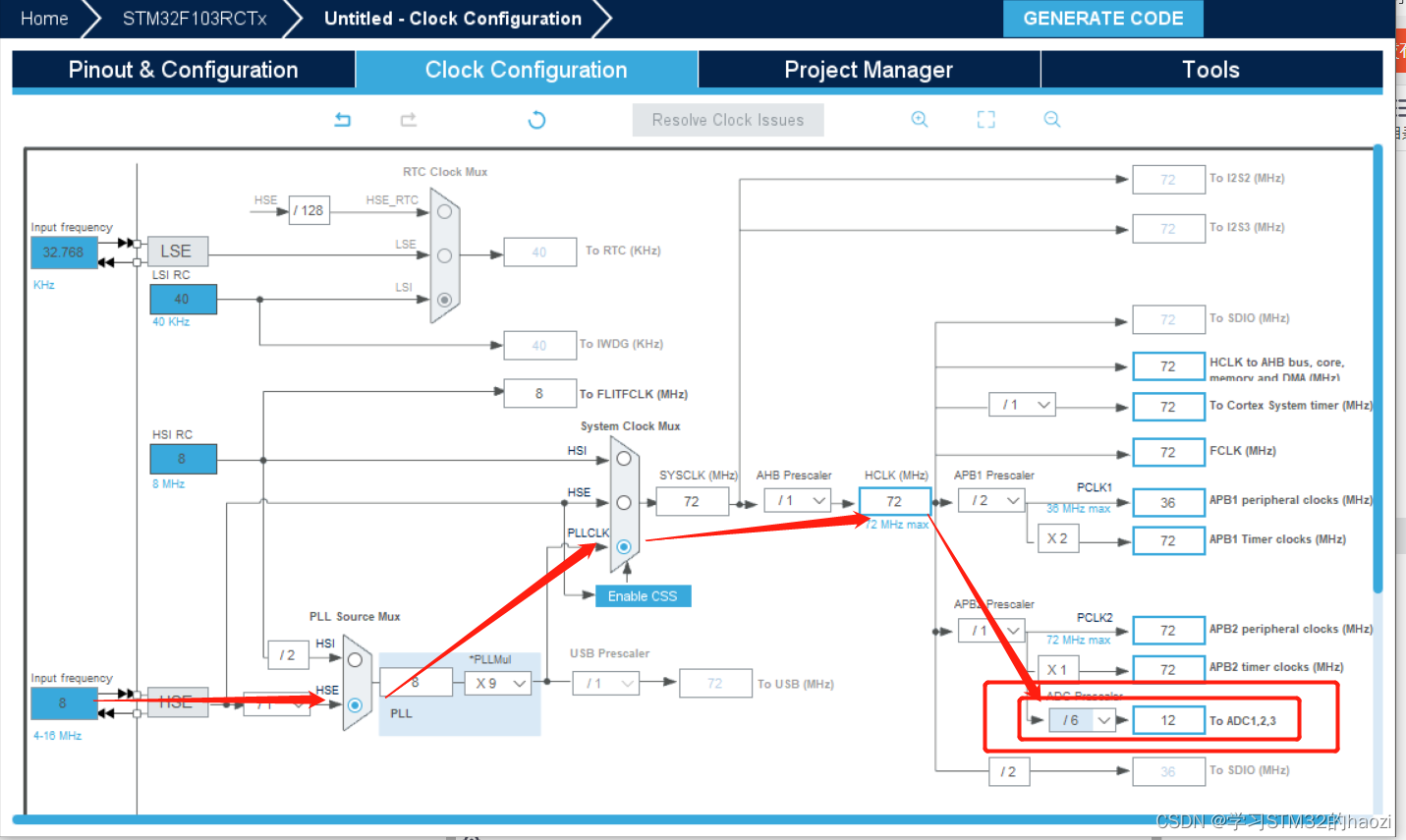Click the redo arrow icon
This screenshot has height=840, width=1406.
point(409,120)
